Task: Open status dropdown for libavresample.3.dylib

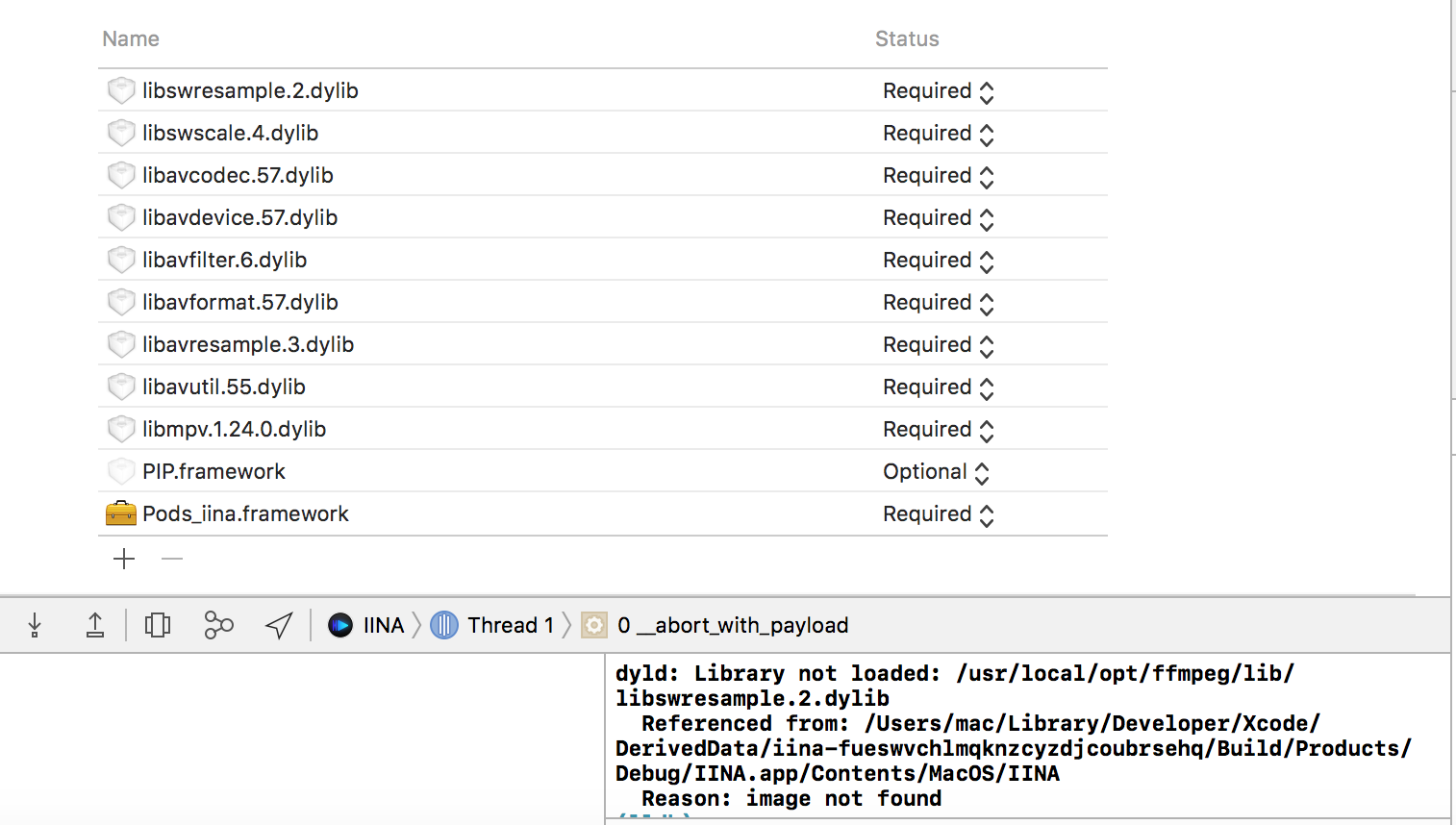Action: point(939,345)
